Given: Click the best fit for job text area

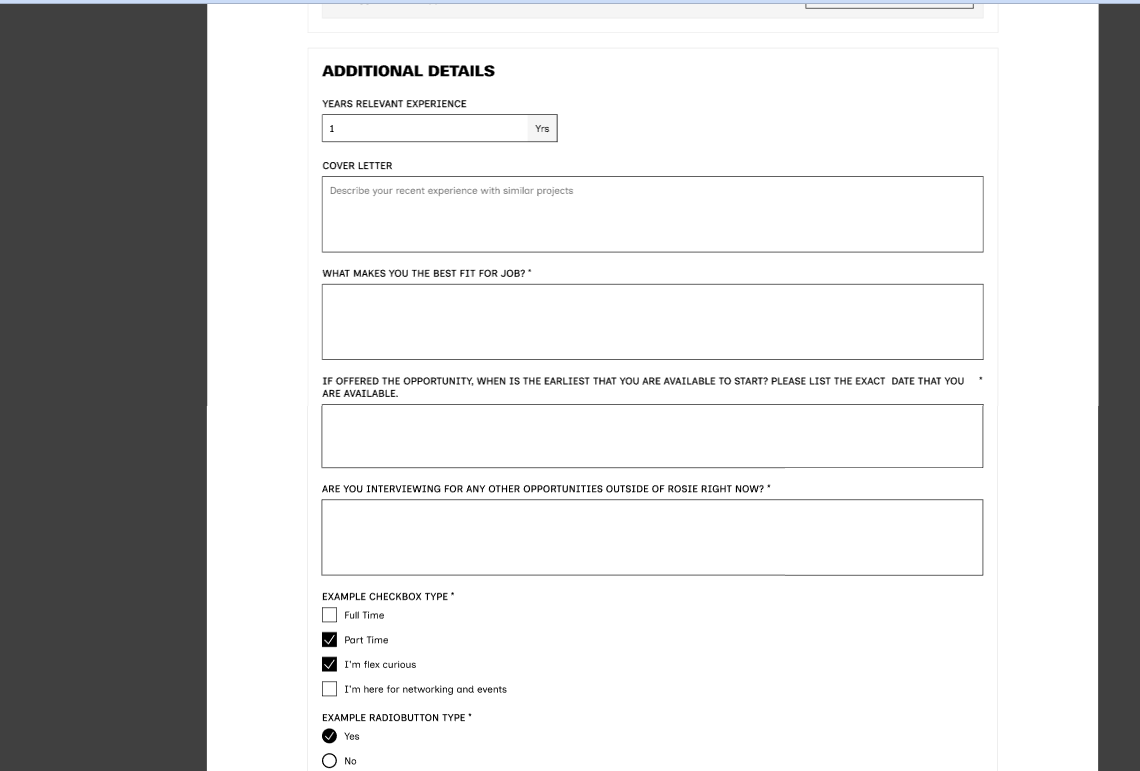Looking at the screenshot, I should click(653, 321).
